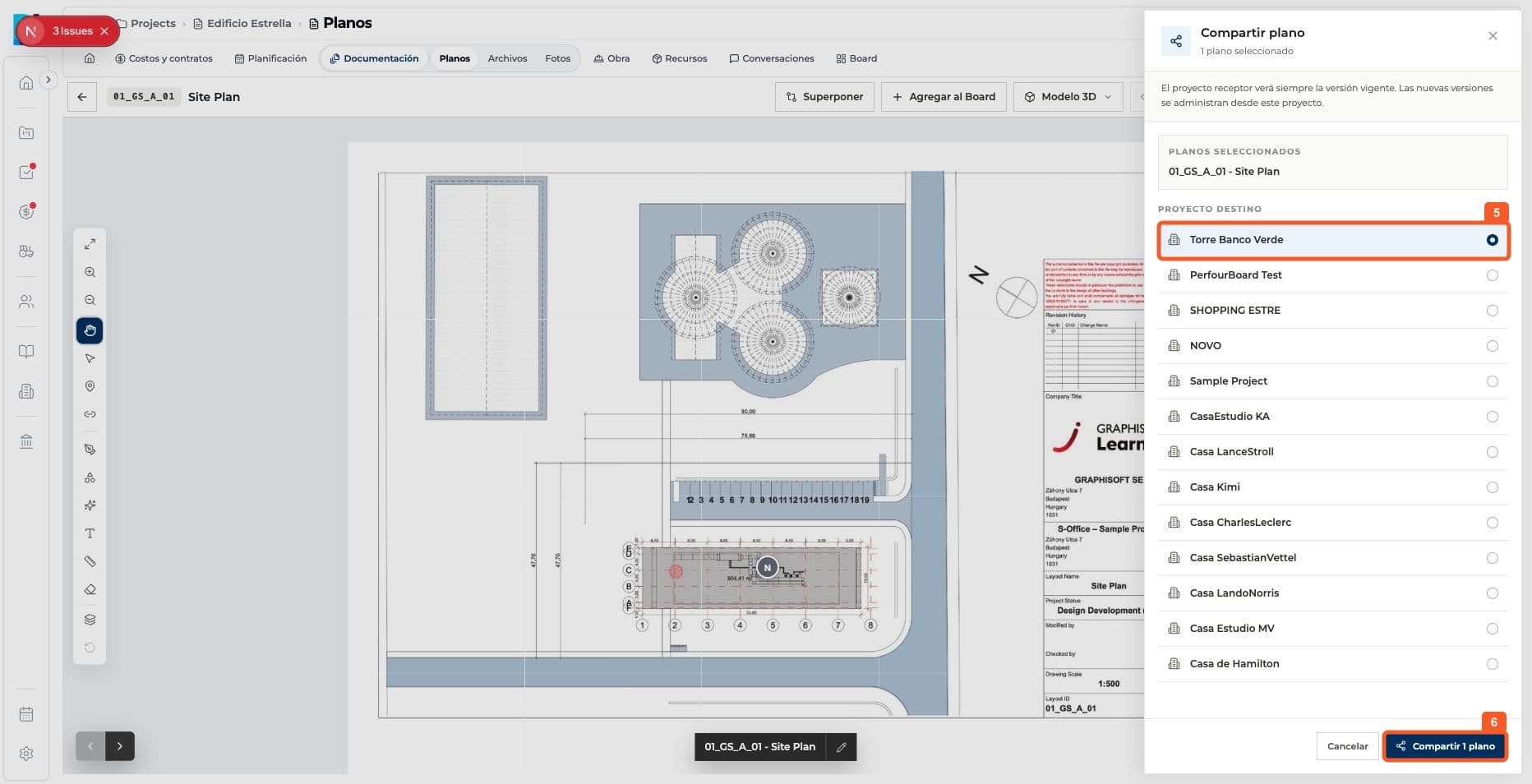Expand the left sidebar chevron

tap(48, 80)
